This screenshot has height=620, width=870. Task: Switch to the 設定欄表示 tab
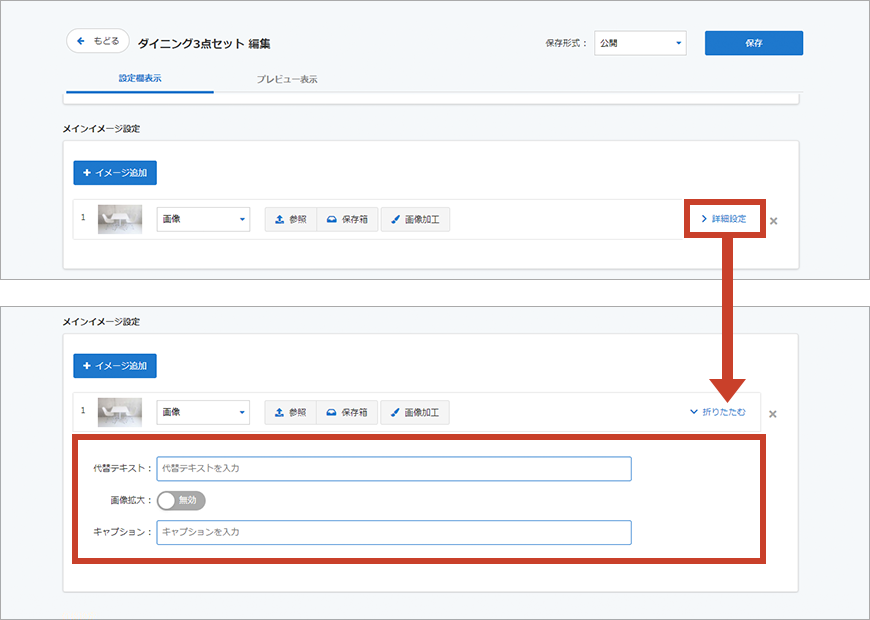[139, 78]
